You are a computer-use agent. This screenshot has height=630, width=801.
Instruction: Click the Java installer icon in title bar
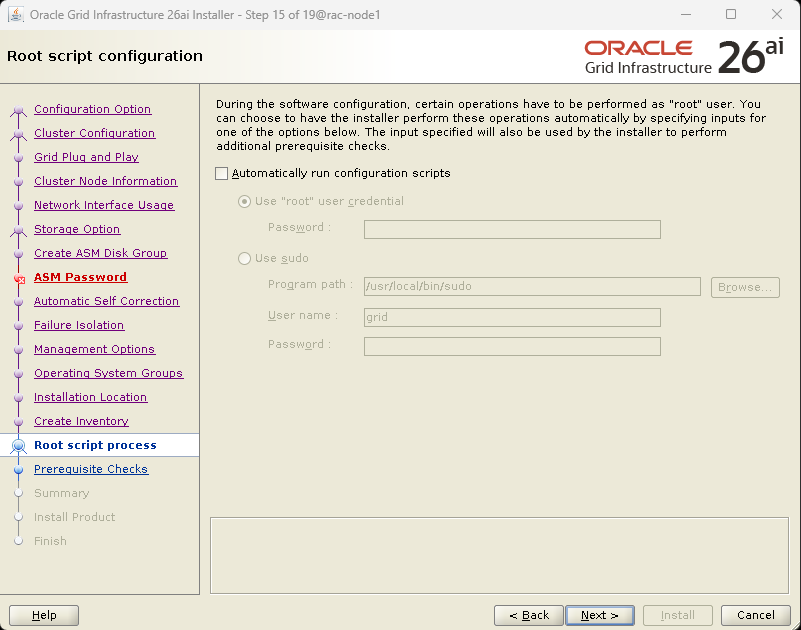(16, 14)
